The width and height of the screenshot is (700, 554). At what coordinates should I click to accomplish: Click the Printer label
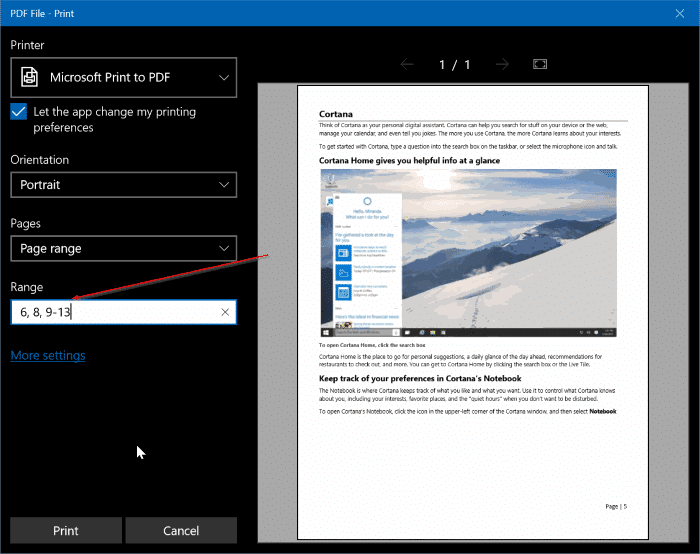coord(27,45)
